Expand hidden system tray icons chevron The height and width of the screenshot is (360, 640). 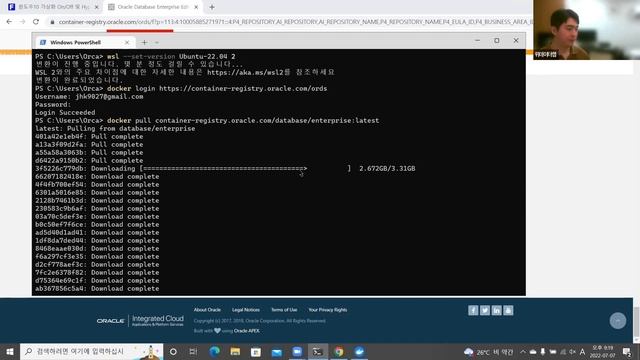(x=523, y=351)
